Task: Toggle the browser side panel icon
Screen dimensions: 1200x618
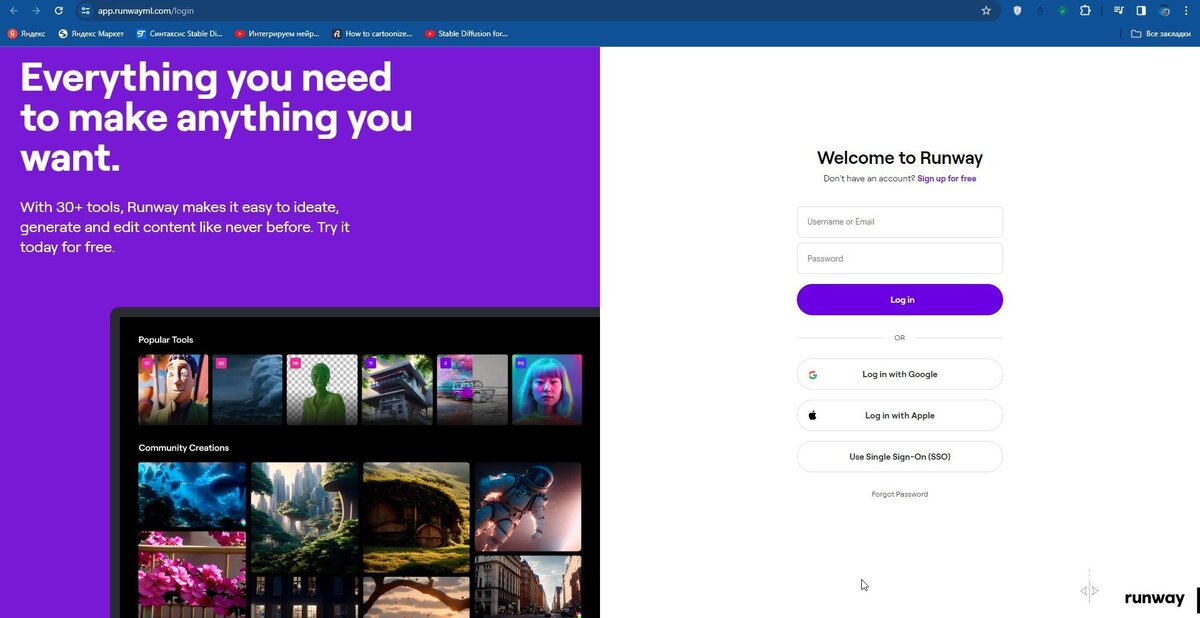Action: click(1141, 10)
